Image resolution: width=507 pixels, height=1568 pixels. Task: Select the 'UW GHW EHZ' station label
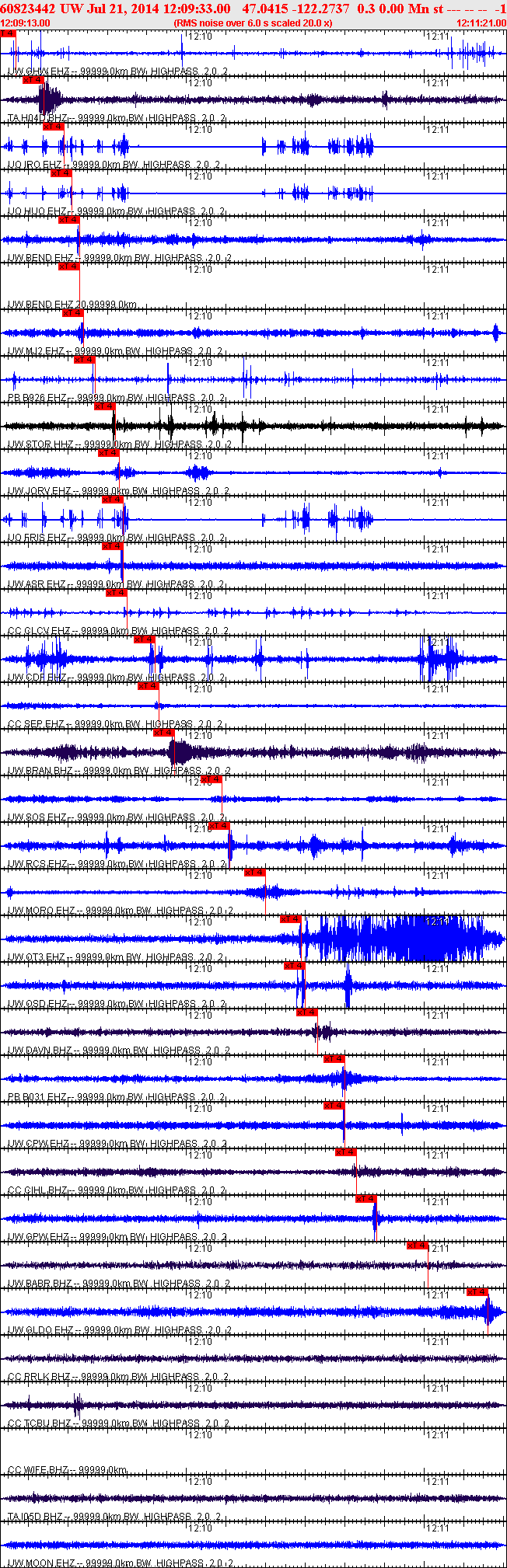pyautogui.click(x=117, y=71)
